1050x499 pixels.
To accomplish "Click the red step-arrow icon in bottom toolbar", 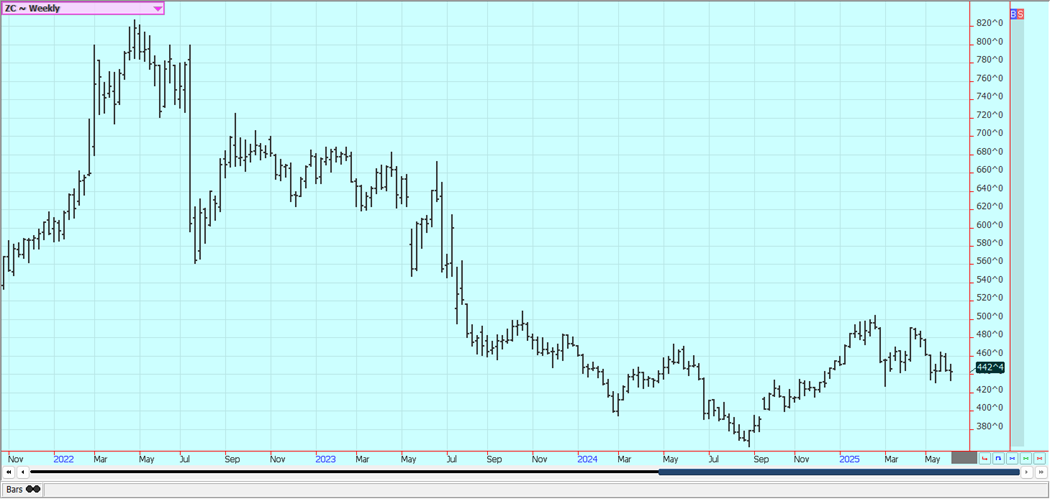I will (x=985, y=459).
